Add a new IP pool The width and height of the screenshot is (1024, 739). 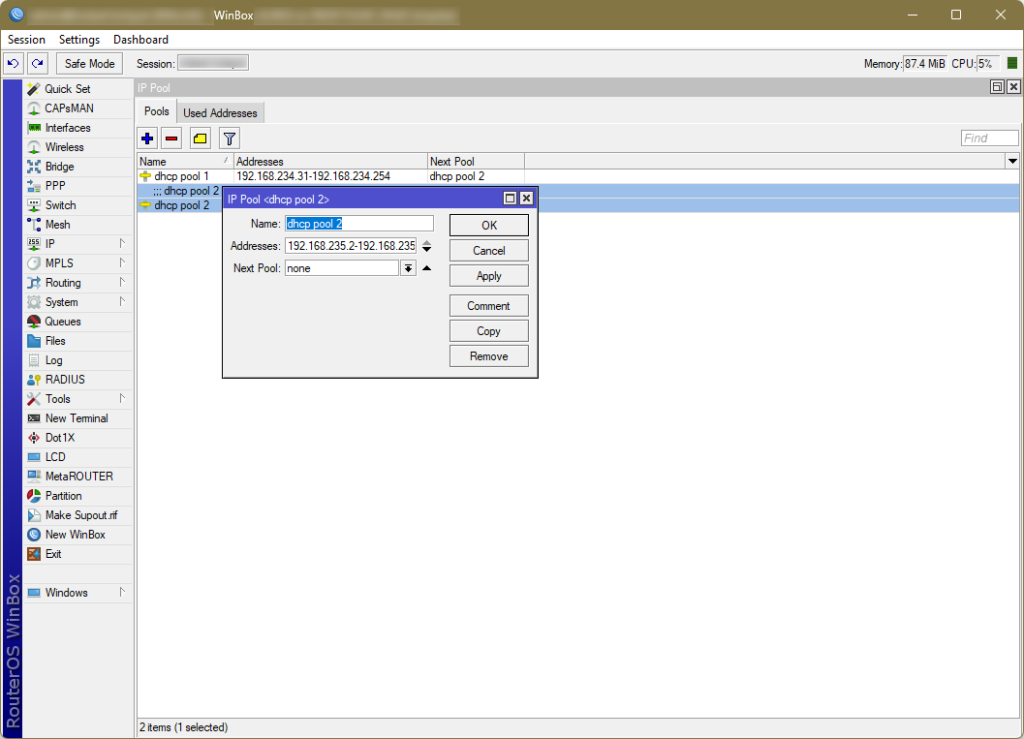tap(147, 138)
